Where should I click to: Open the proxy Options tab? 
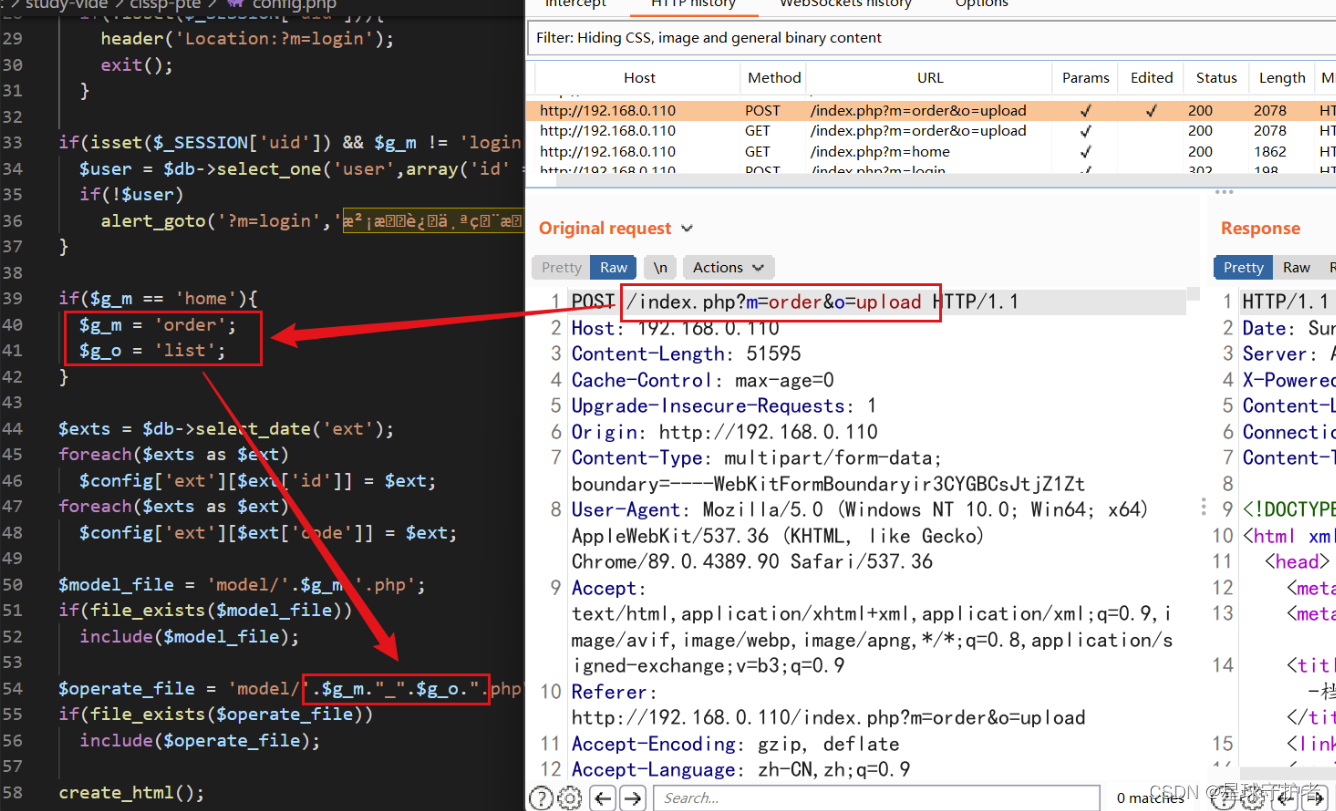[x=981, y=4]
